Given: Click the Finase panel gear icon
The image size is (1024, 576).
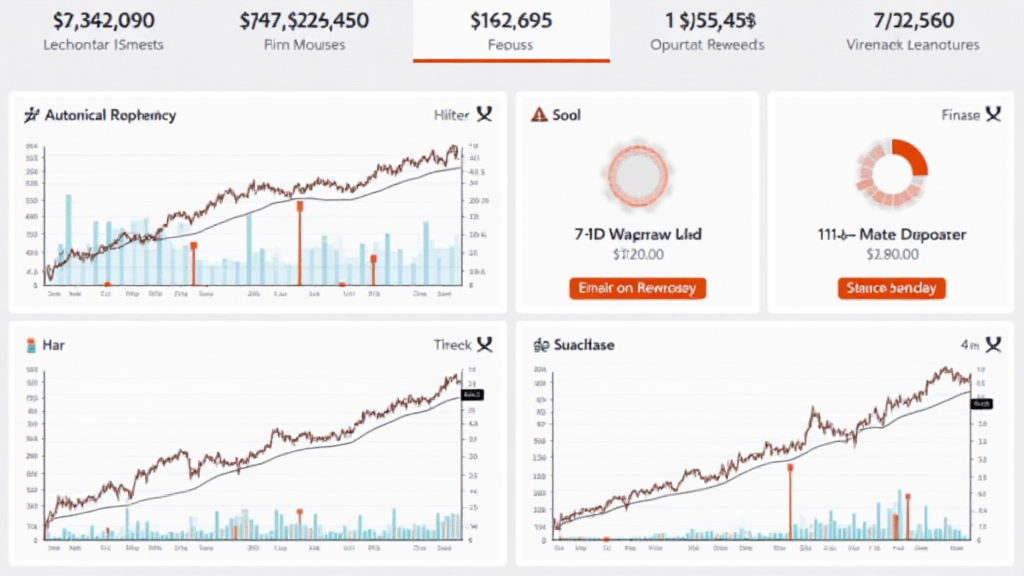Looking at the screenshot, I should [995, 114].
